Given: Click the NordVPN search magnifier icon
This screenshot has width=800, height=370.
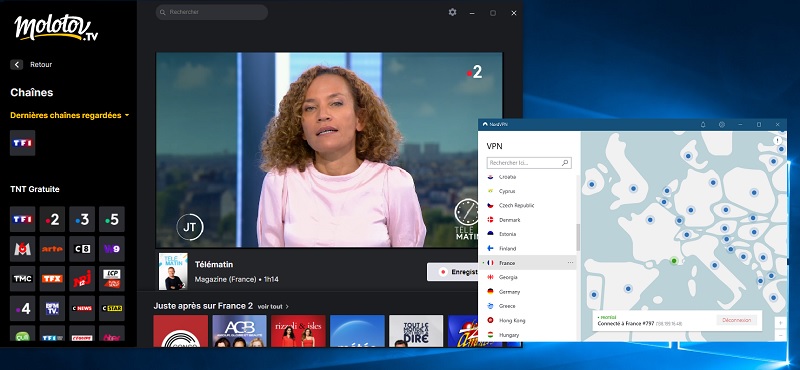Looking at the screenshot, I should (x=565, y=163).
